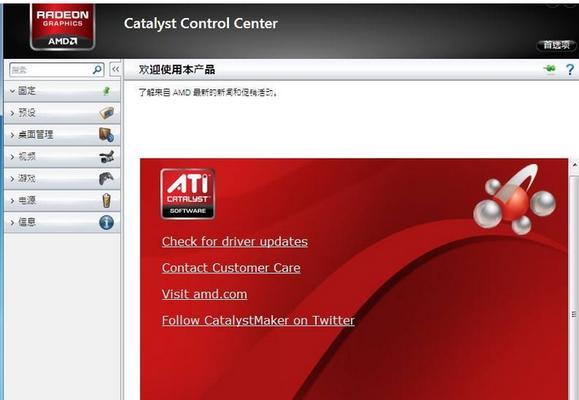
Task: Collapse the 固定 section chevron
Action: pyautogui.click(x=12, y=91)
